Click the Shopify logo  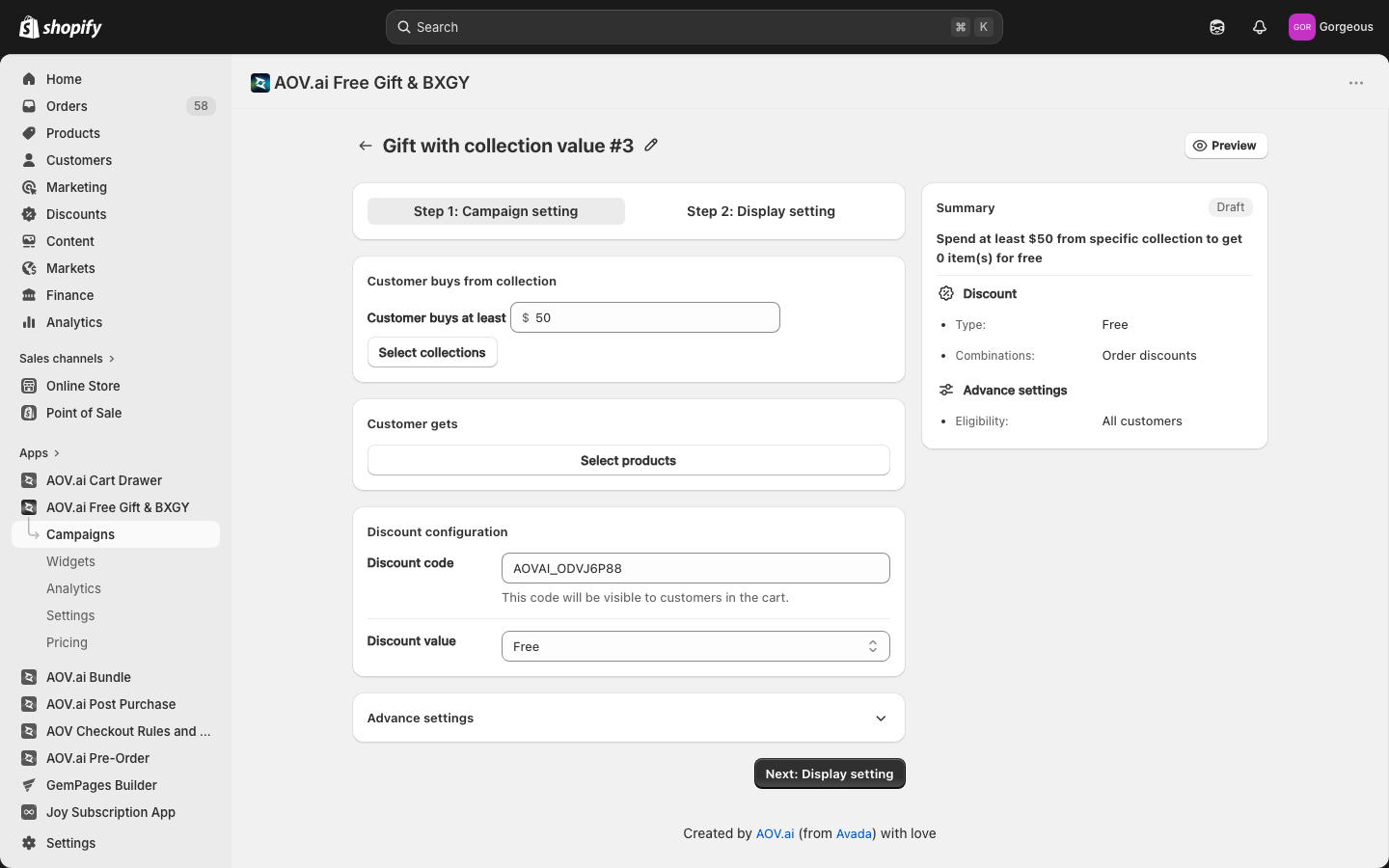pos(61,27)
